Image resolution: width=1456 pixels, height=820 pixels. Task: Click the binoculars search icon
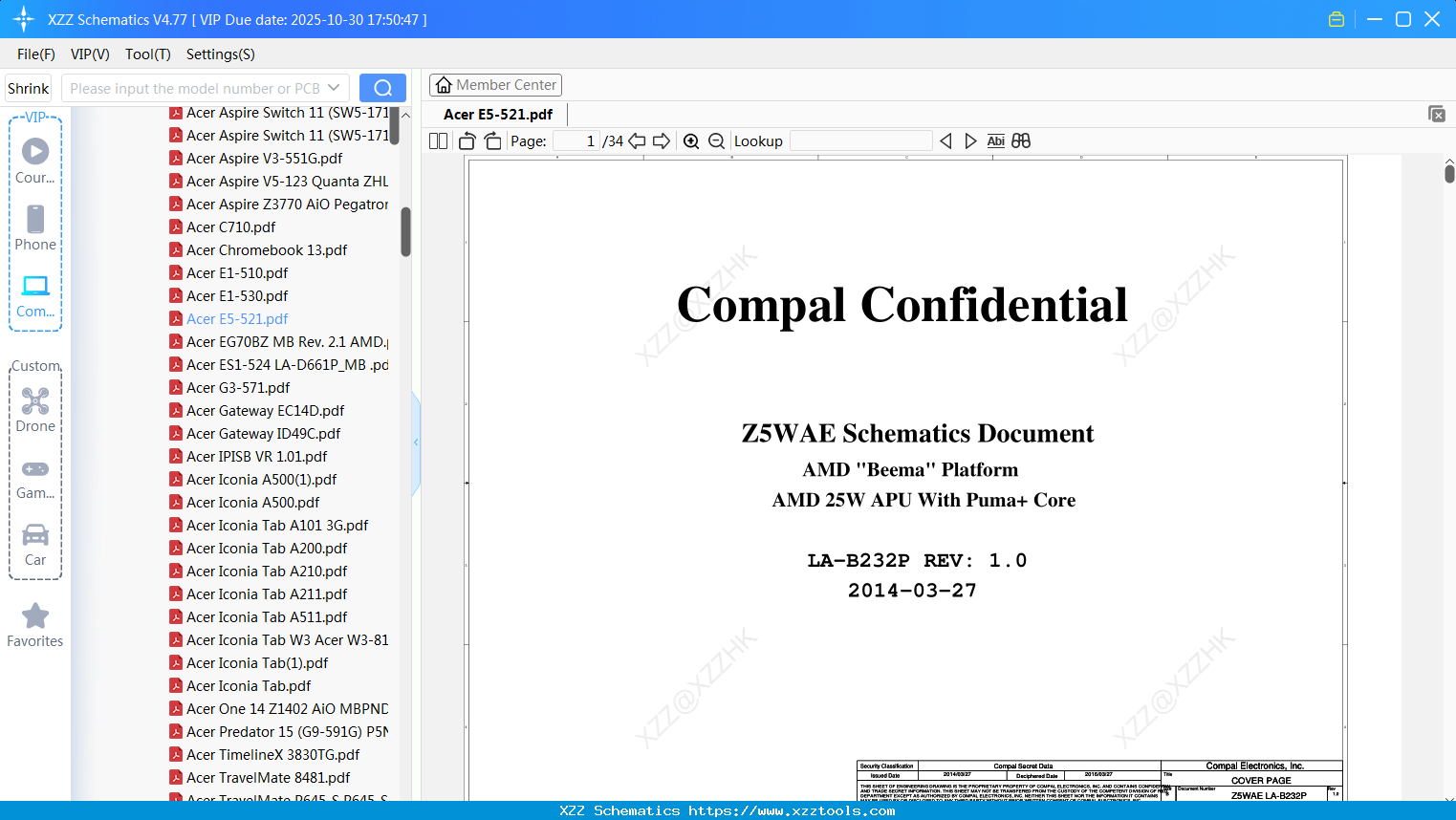(x=1021, y=141)
